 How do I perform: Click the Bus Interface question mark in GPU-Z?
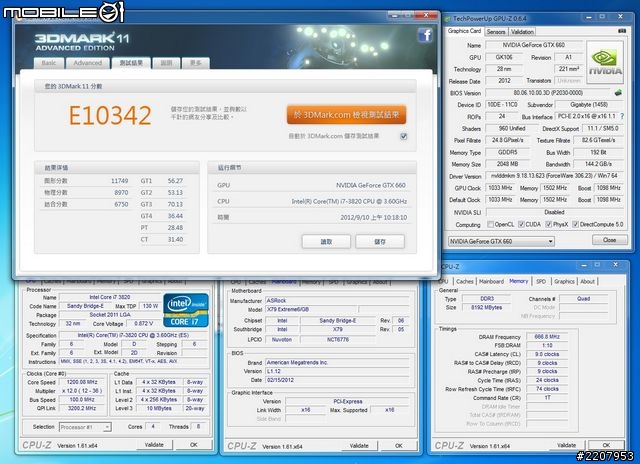click(622, 116)
